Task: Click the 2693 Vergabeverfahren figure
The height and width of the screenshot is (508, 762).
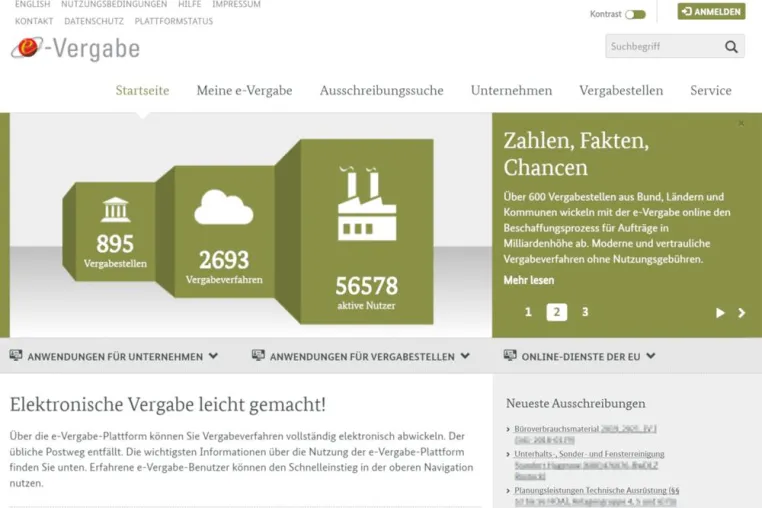Action: (224, 267)
